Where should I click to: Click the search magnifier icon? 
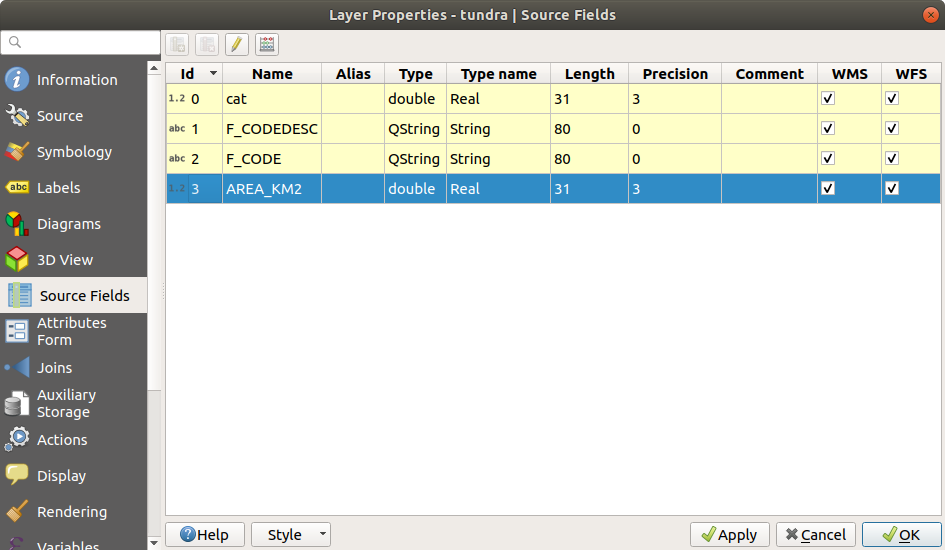coord(15,42)
